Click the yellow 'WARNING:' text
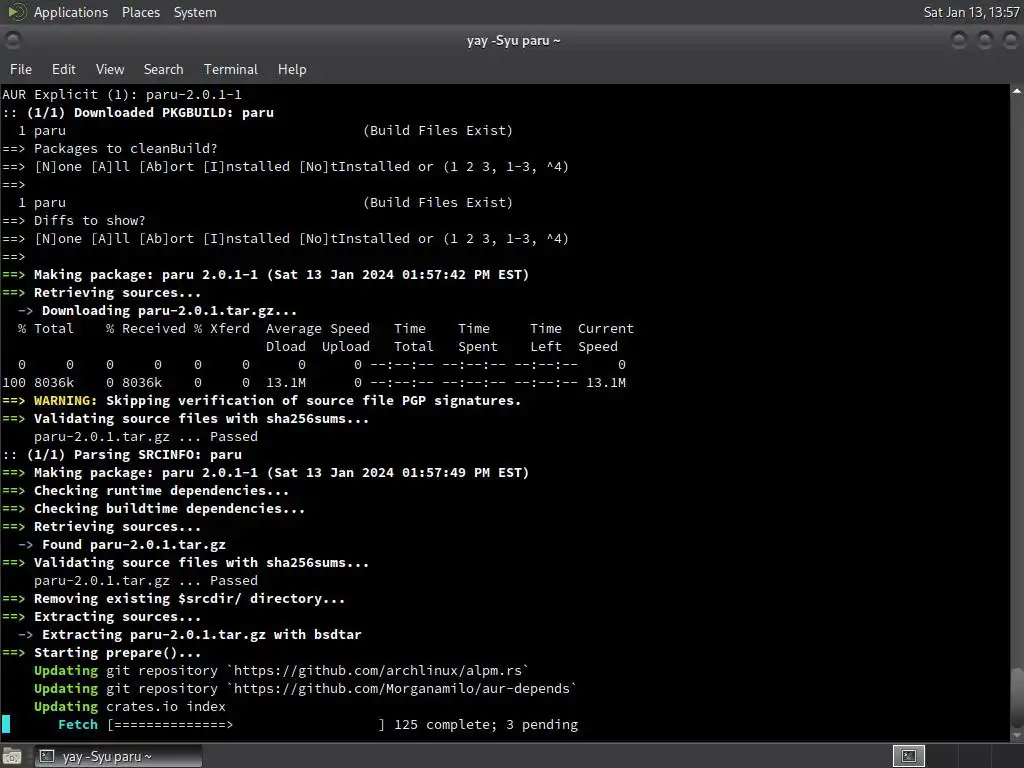Viewport: 1024px width, 768px height. [65, 400]
